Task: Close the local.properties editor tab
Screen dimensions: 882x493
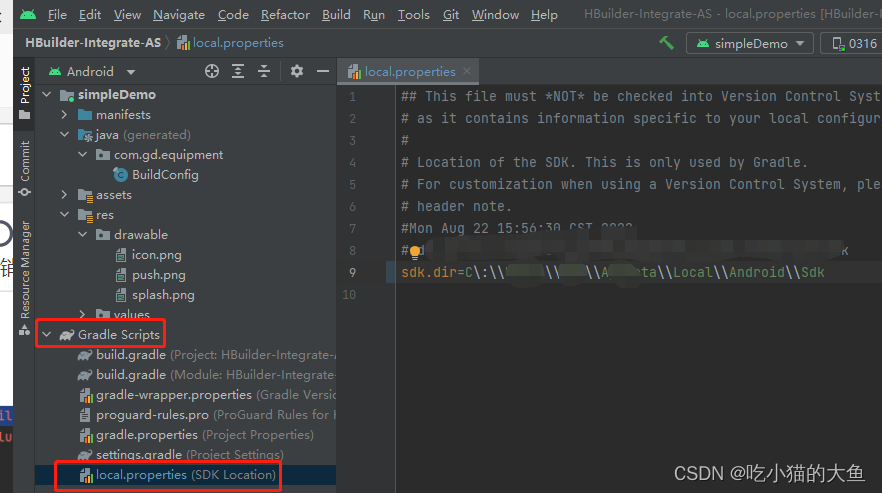Action: click(x=467, y=71)
